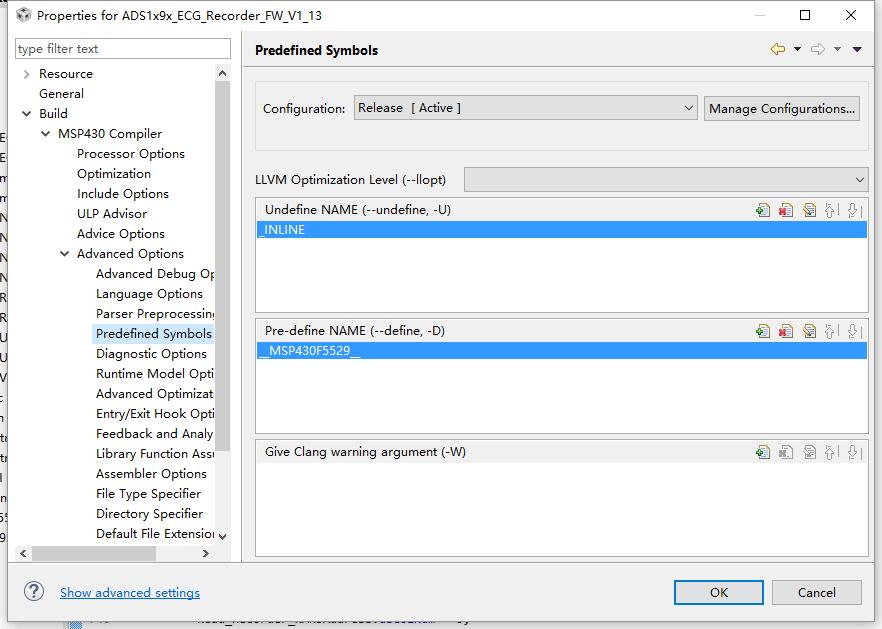This screenshot has width=882, height=629.
Task: Click the Manage Configurations button
Action: click(782, 108)
